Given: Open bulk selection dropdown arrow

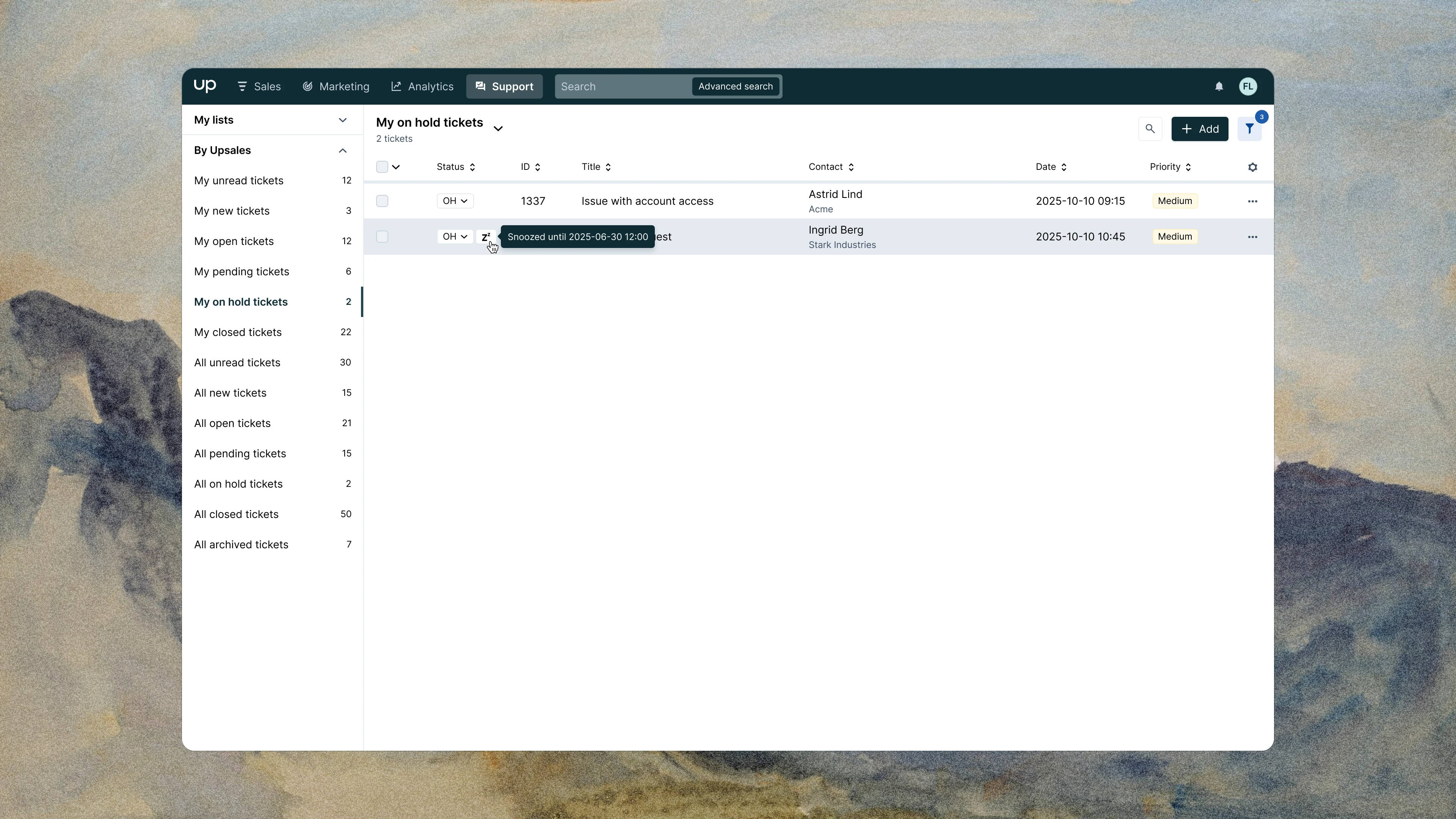Looking at the screenshot, I should pos(396,167).
